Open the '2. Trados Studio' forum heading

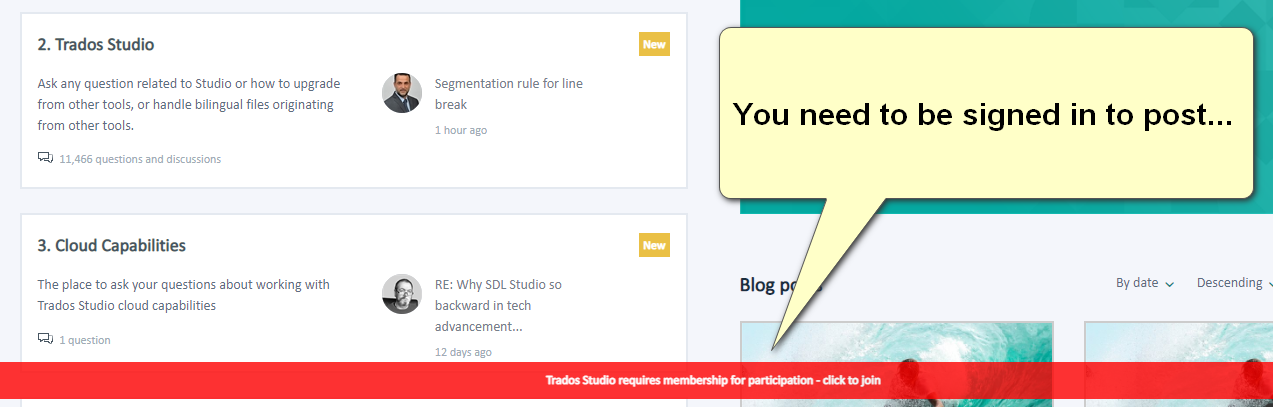tap(96, 45)
